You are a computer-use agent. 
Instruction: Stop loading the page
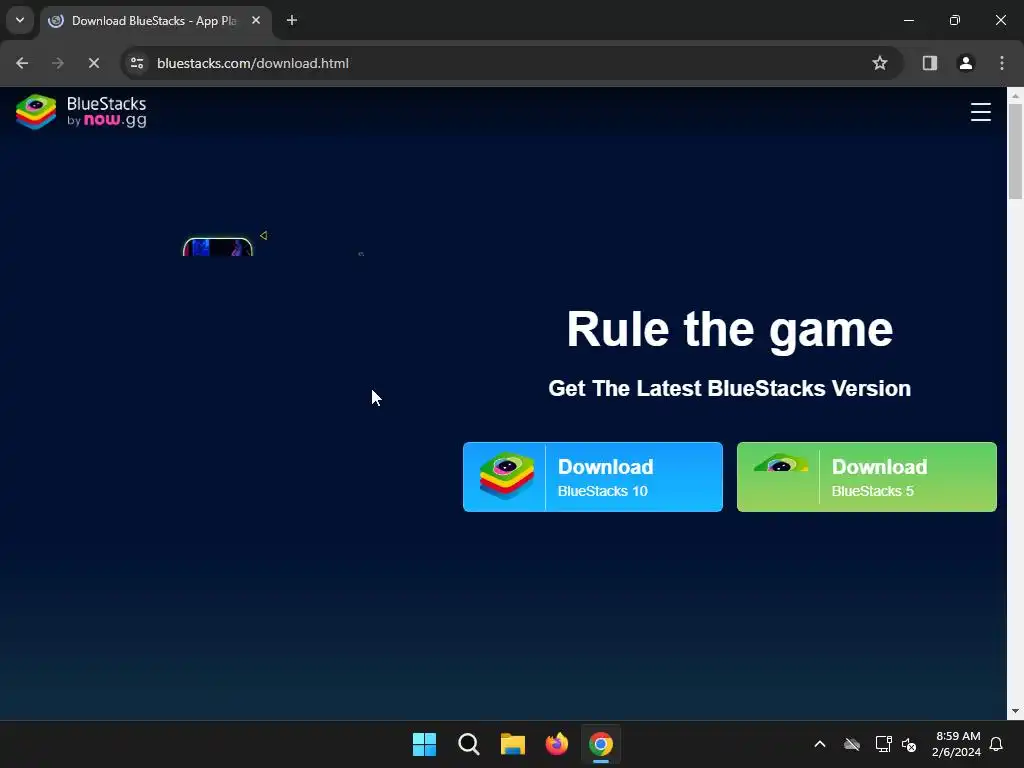[93, 63]
